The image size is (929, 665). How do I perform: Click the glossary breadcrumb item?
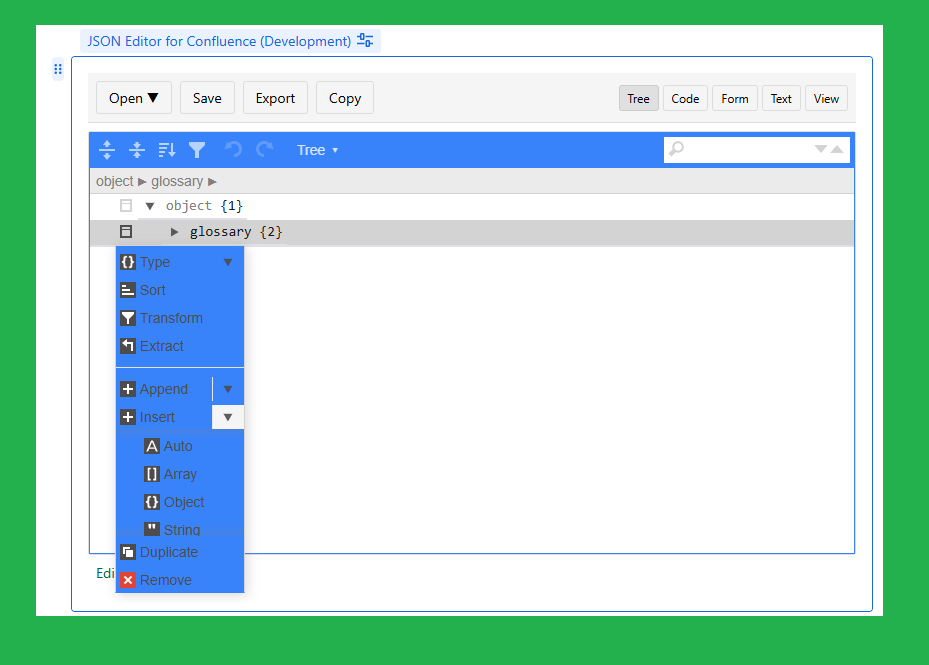pyautogui.click(x=177, y=181)
